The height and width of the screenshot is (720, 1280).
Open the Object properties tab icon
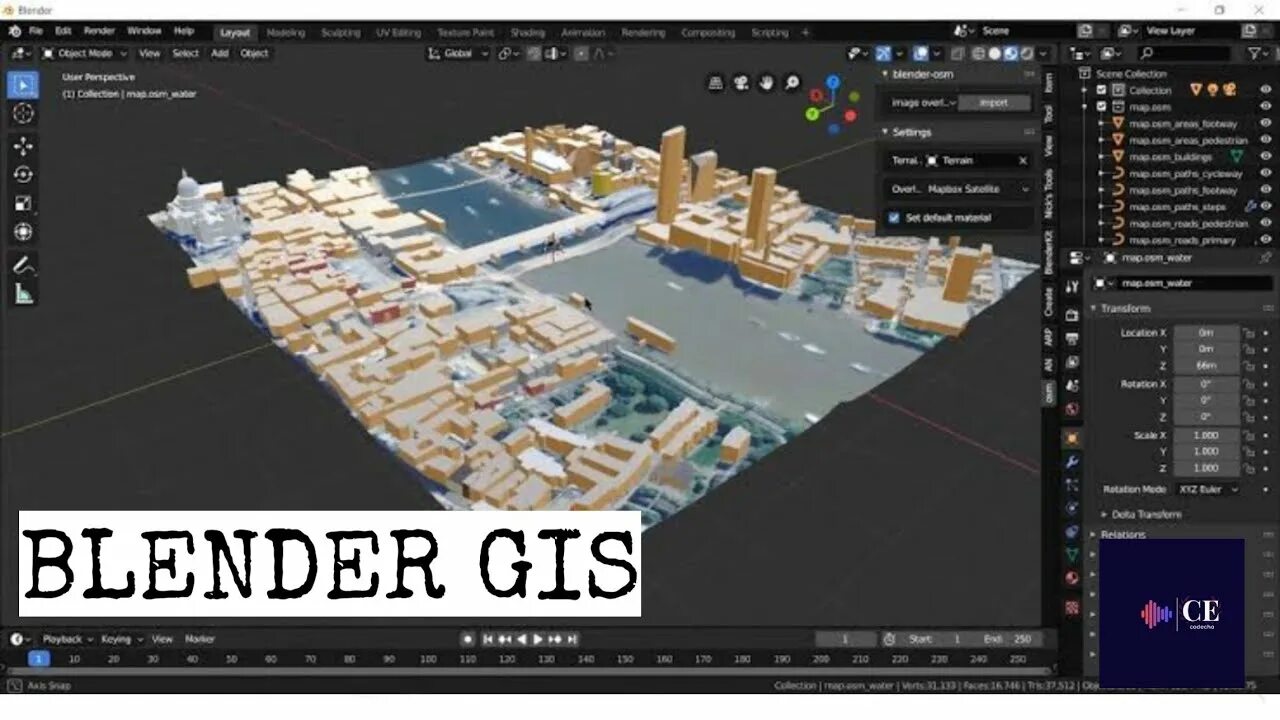(1072, 438)
